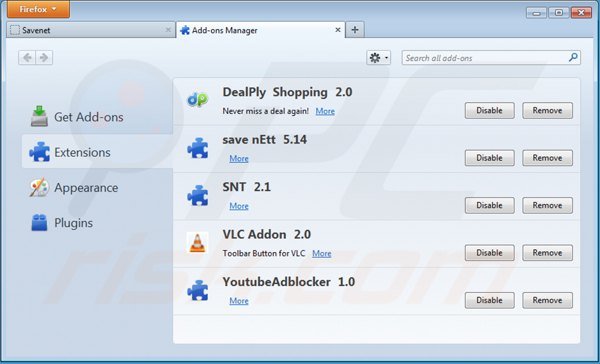Click 'Toolbar Button for VLC' description
Image resolution: width=600 pixels, height=364 pixels.
tap(264, 253)
